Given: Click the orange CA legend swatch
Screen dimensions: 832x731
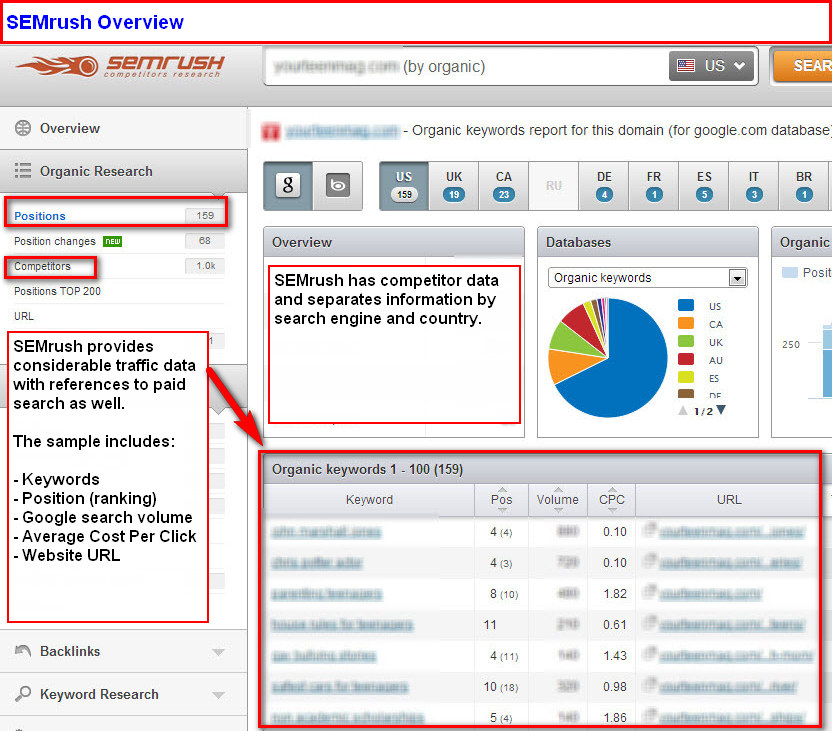Looking at the screenshot, I should [x=686, y=323].
